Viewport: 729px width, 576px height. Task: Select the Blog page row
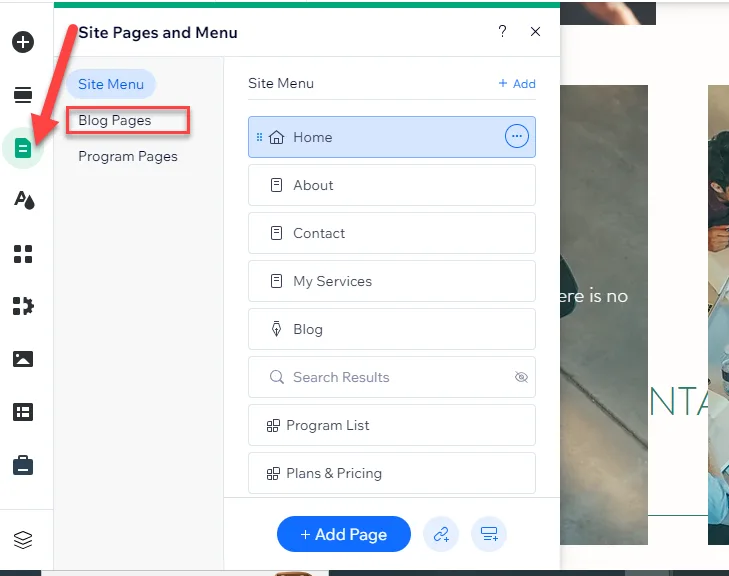pos(391,329)
